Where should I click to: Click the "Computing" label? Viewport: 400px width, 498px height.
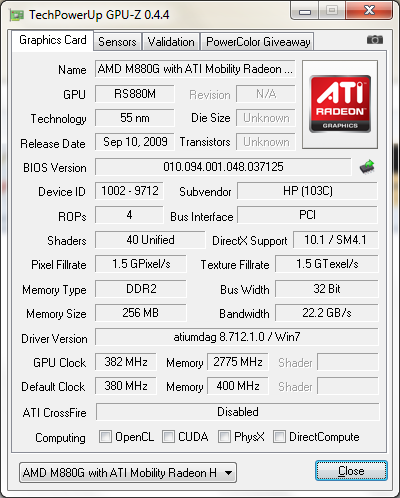pyautogui.click(x=60, y=438)
